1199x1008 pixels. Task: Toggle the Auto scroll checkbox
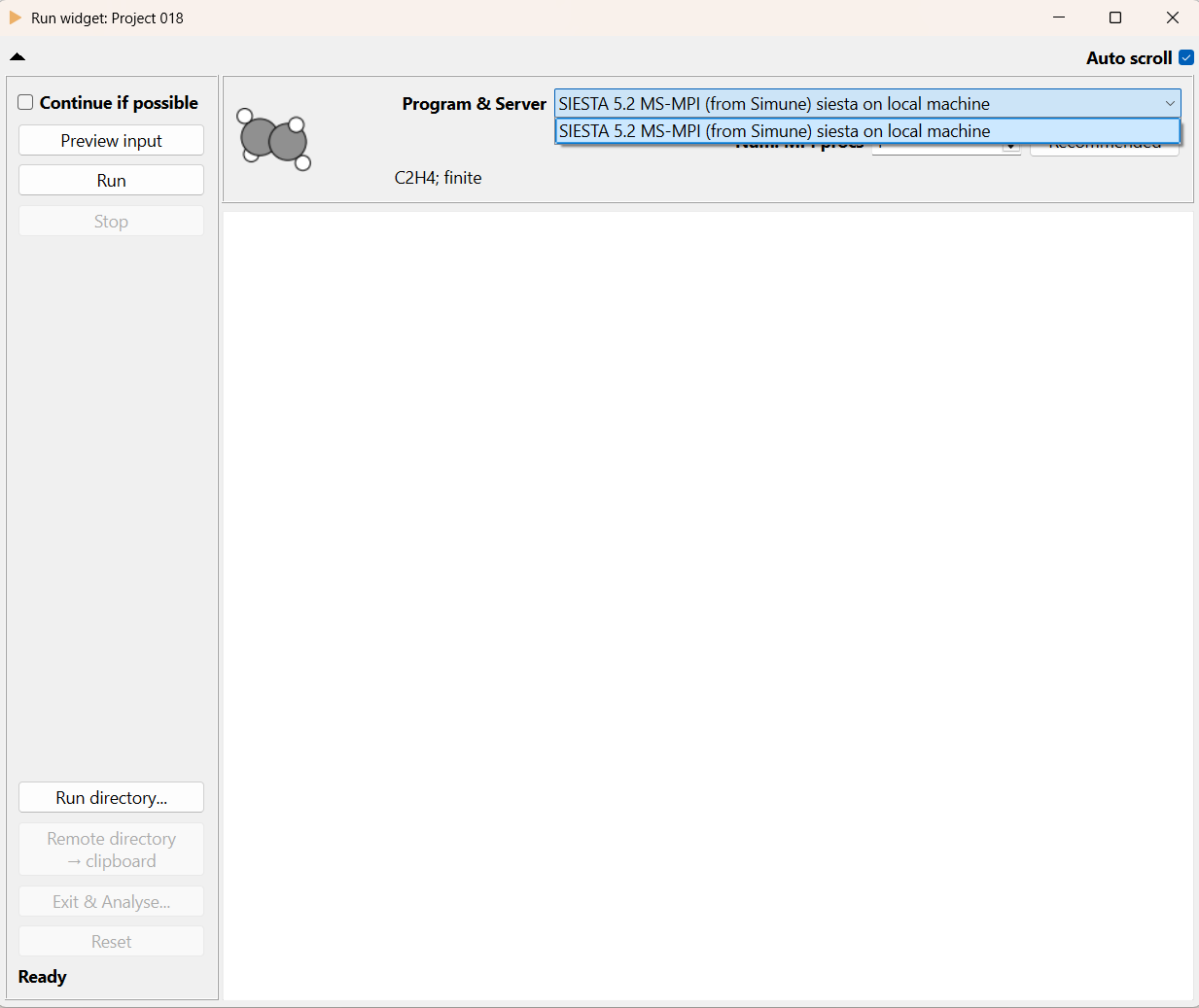[1186, 57]
